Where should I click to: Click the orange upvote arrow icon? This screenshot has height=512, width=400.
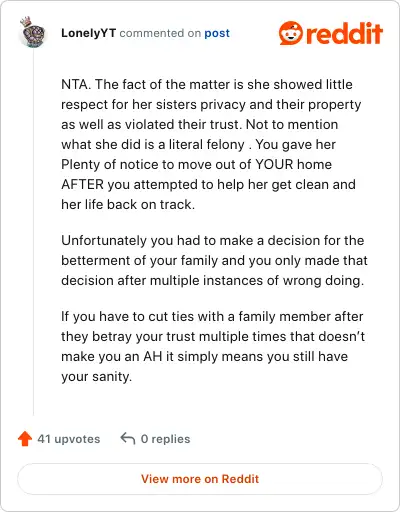tap(25, 439)
